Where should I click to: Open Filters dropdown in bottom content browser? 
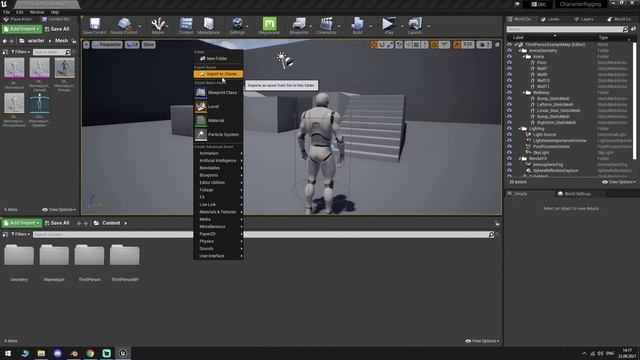20,234
